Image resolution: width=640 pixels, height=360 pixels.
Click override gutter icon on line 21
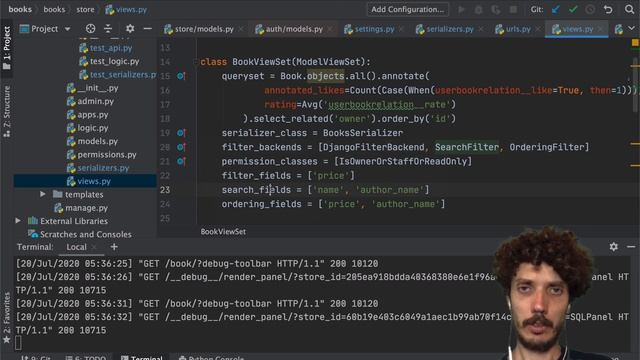[x=181, y=161]
